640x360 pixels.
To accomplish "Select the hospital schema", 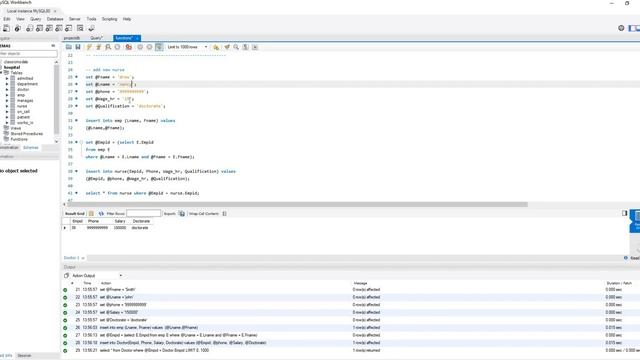I will click(12, 67).
